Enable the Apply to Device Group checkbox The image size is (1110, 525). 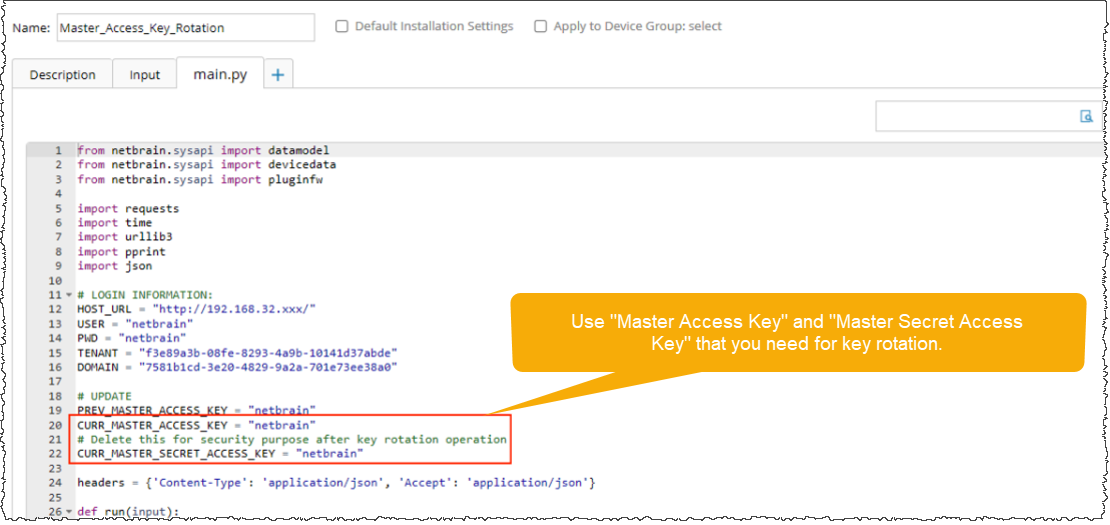click(x=541, y=27)
